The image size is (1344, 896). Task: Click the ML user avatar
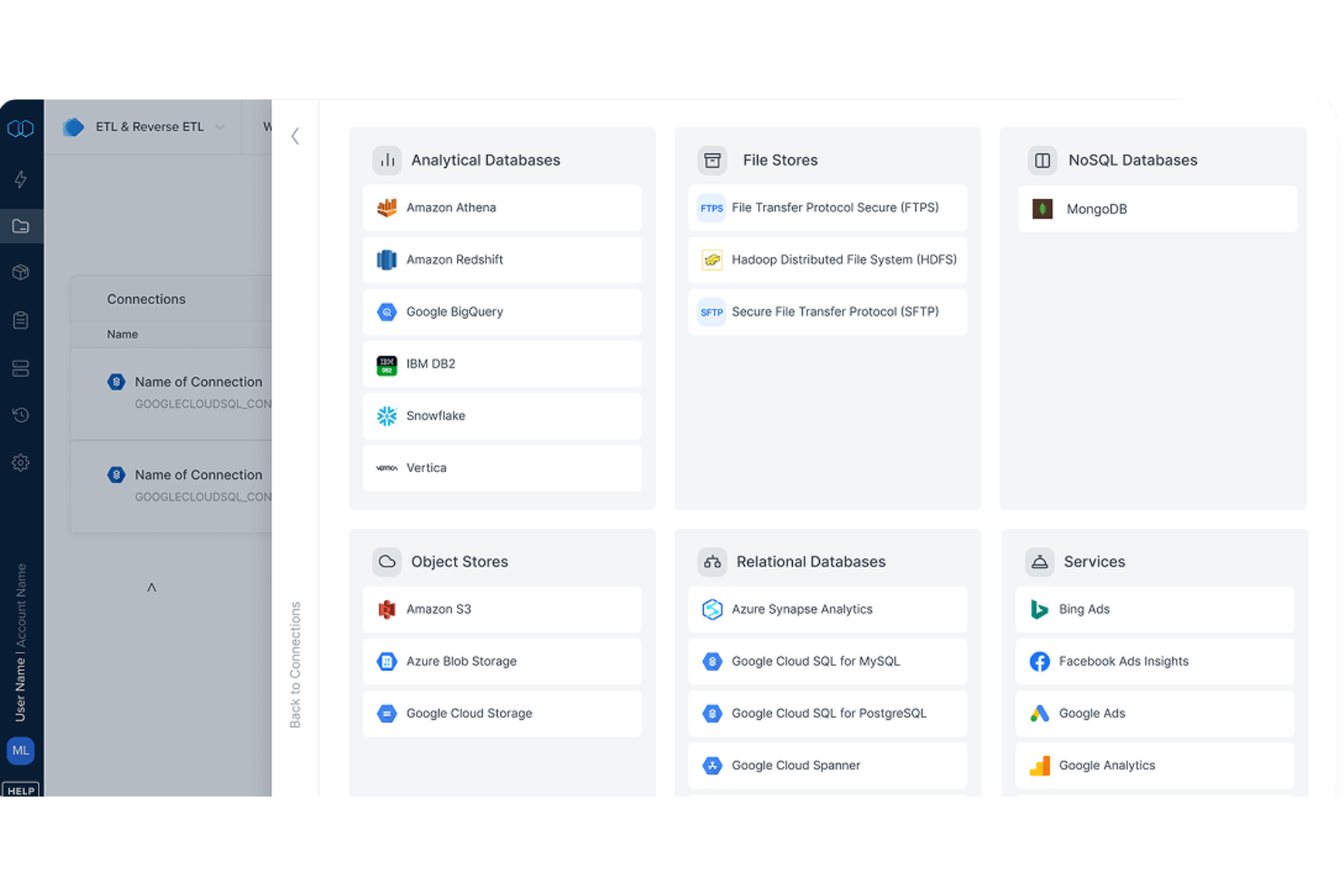(21, 751)
